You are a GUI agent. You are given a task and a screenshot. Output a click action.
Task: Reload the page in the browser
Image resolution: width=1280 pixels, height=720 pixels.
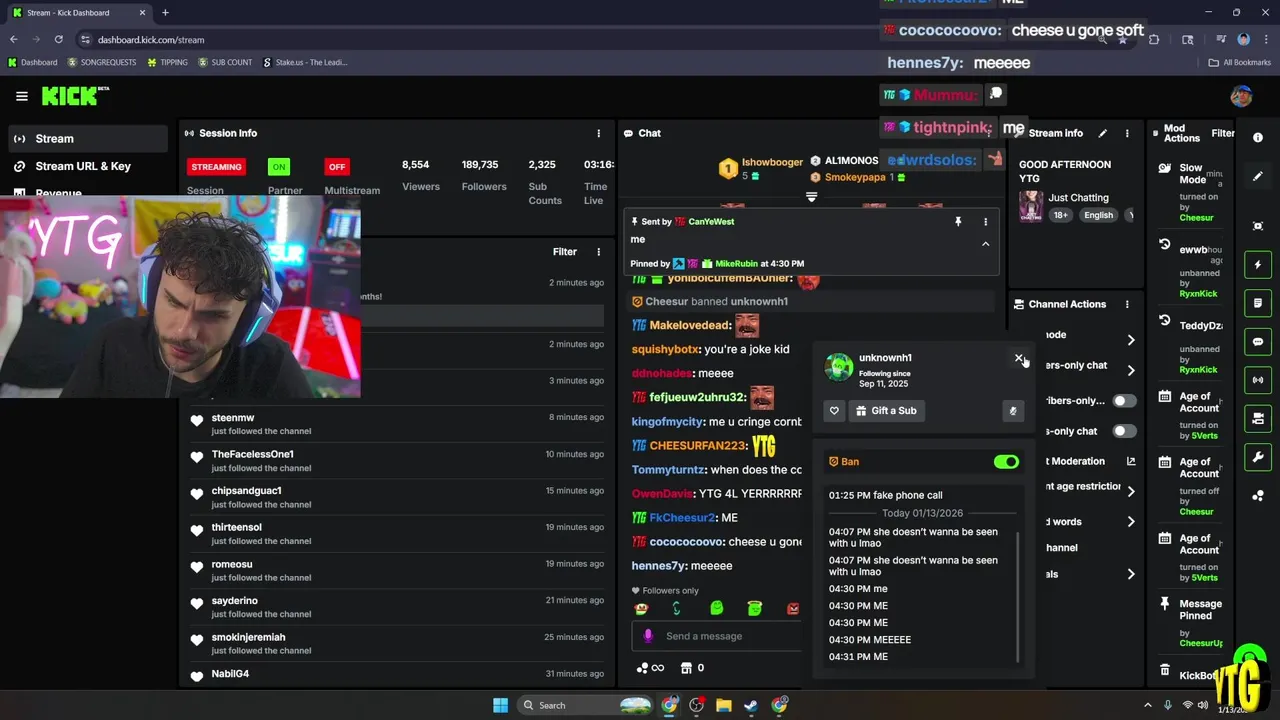click(59, 39)
